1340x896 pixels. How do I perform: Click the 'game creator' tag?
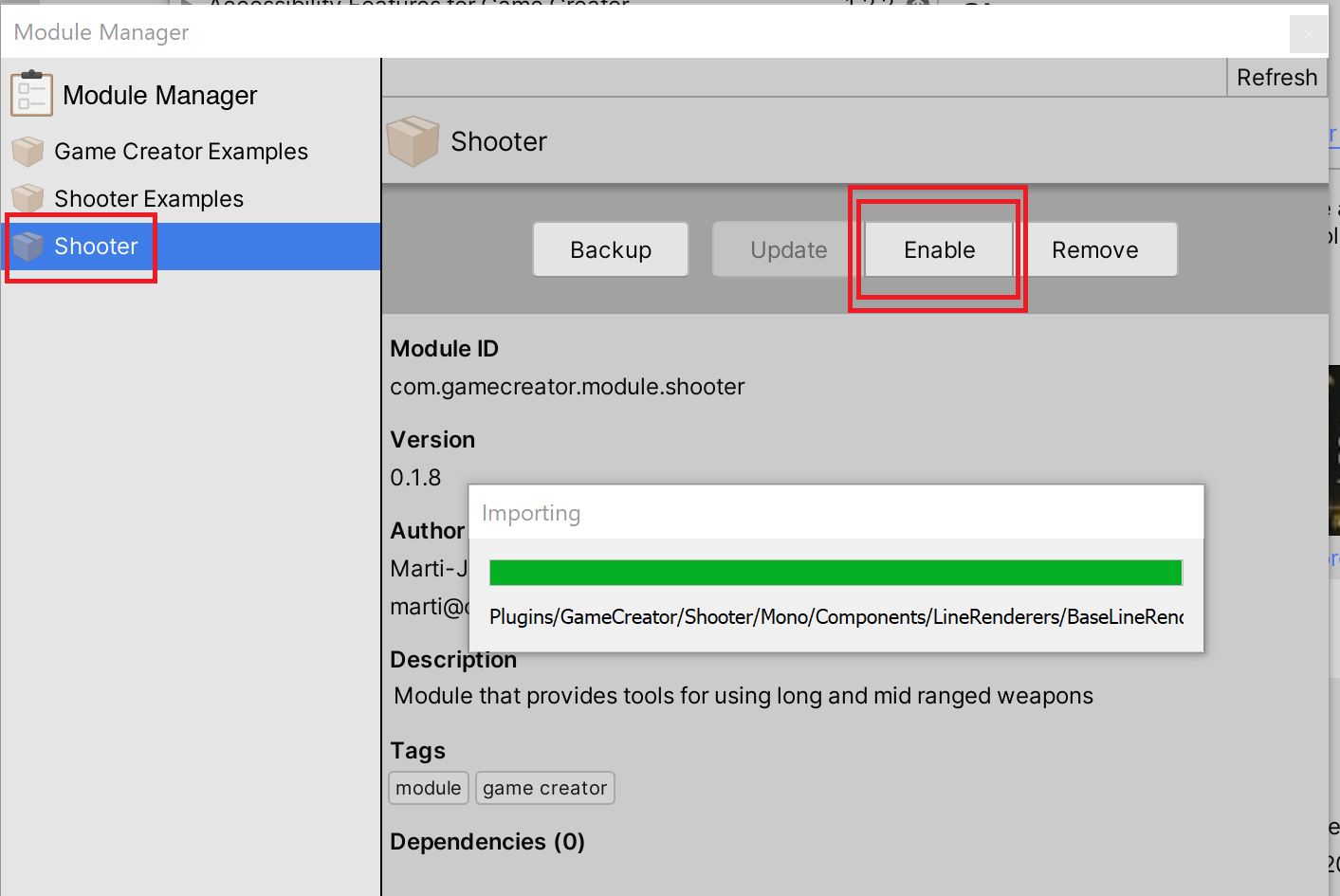(x=545, y=788)
